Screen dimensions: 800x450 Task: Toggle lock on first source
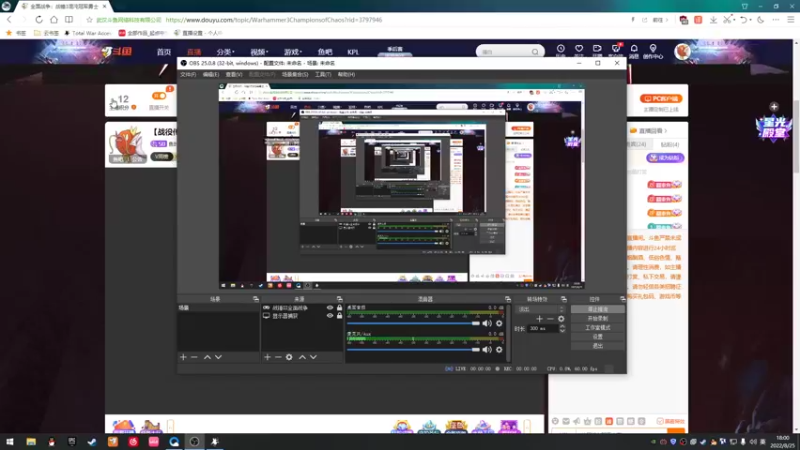click(339, 308)
